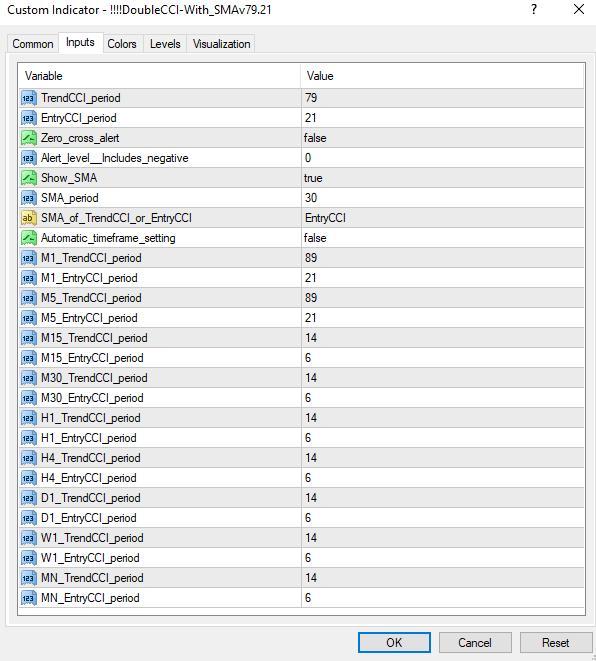This screenshot has width=596, height=661.
Task: Switch to the Common tab
Action: click(32, 44)
